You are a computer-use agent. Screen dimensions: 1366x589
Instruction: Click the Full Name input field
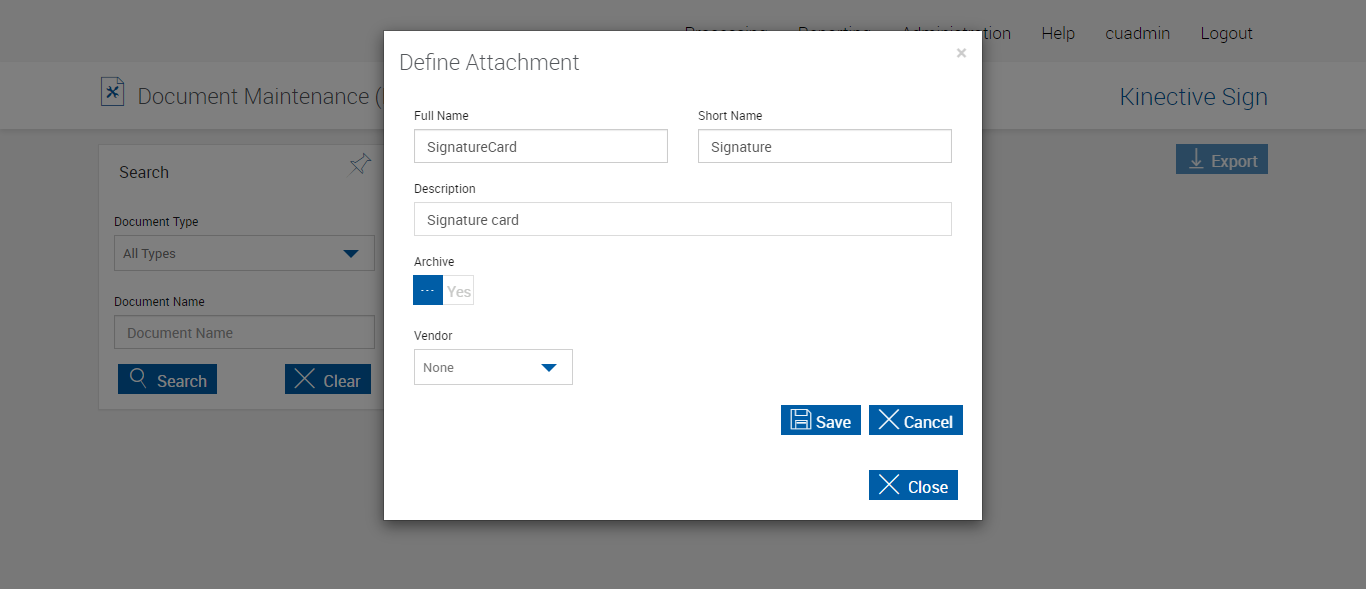click(x=540, y=146)
